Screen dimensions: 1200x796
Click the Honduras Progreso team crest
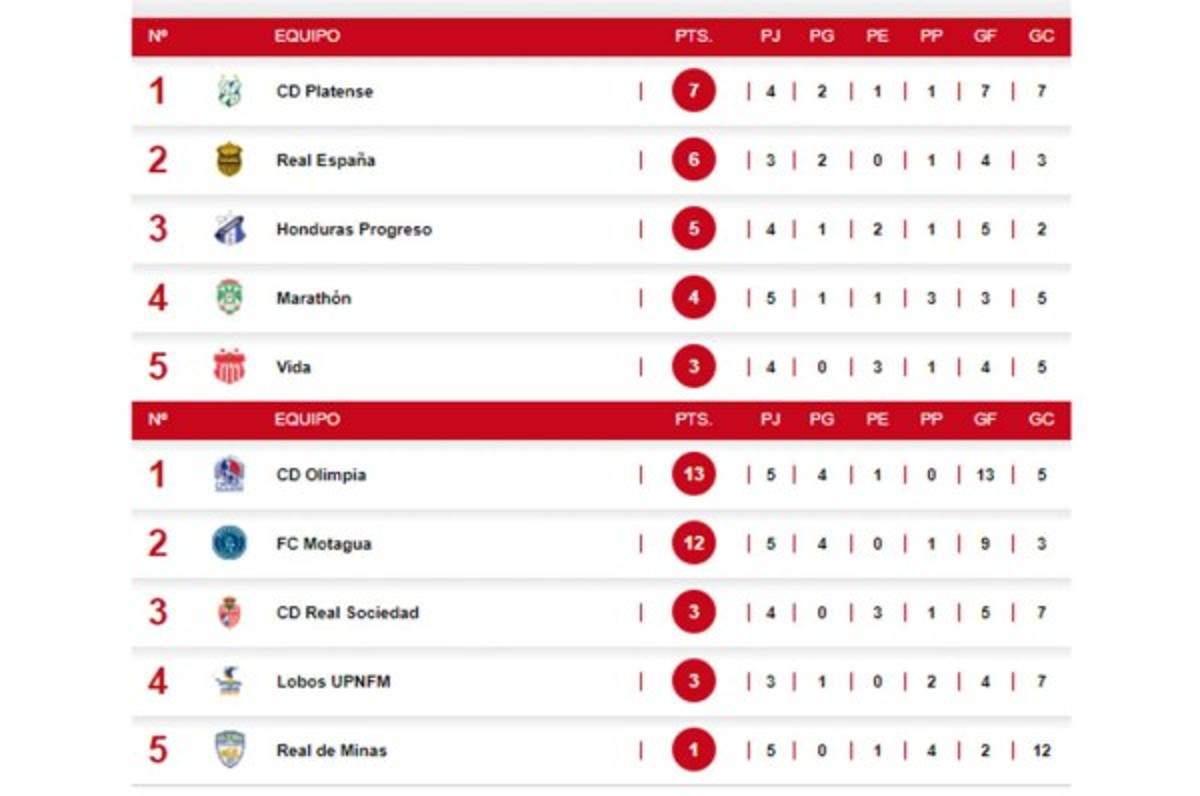[x=229, y=229]
